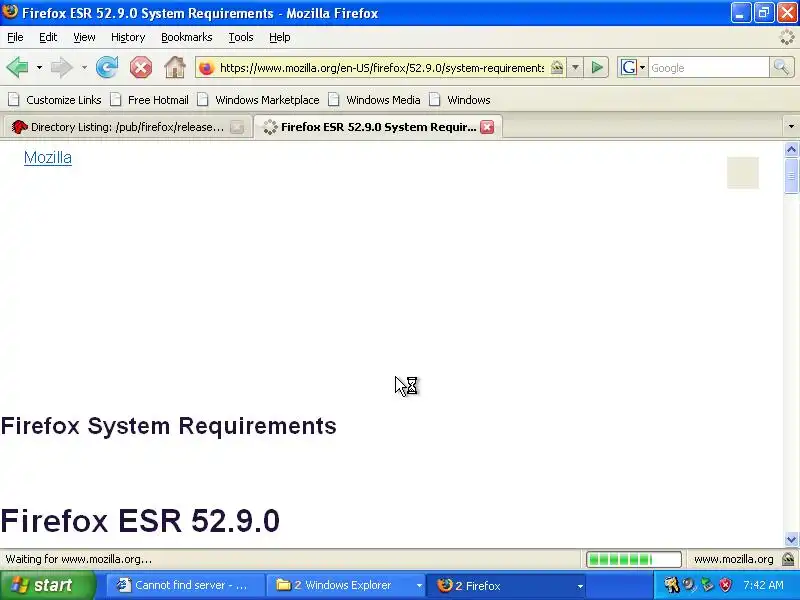Click the Google search input field
The height and width of the screenshot is (600, 800).
pyautogui.click(x=708, y=68)
